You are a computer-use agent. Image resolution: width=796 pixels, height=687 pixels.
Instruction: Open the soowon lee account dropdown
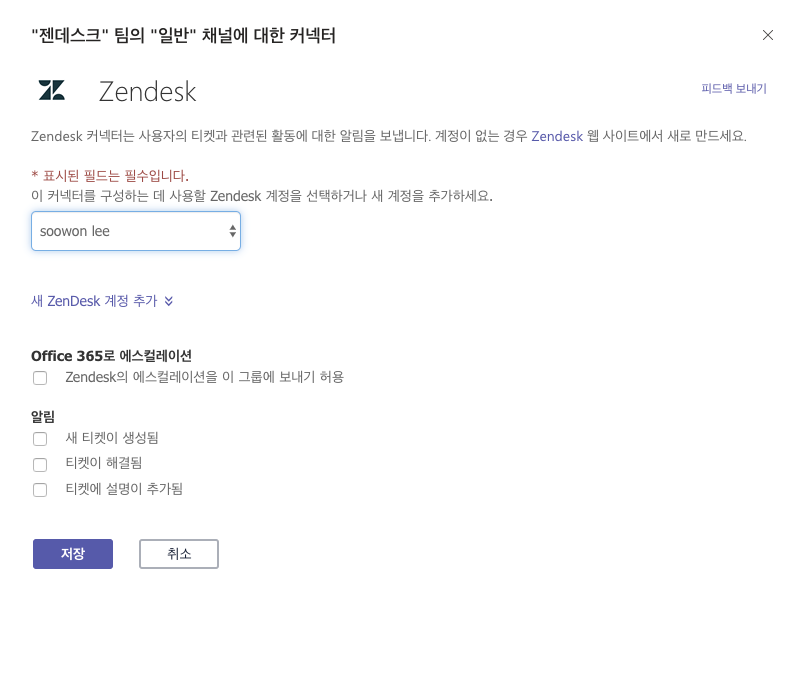point(136,231)
